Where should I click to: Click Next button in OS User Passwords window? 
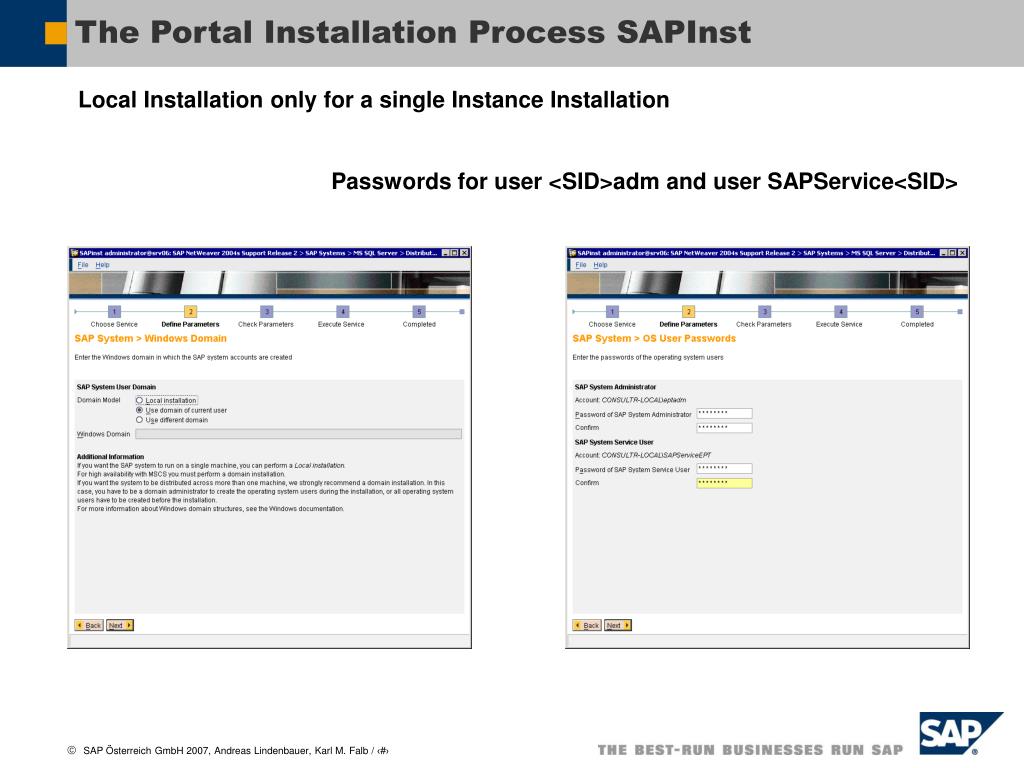click(x=618, y=625)
